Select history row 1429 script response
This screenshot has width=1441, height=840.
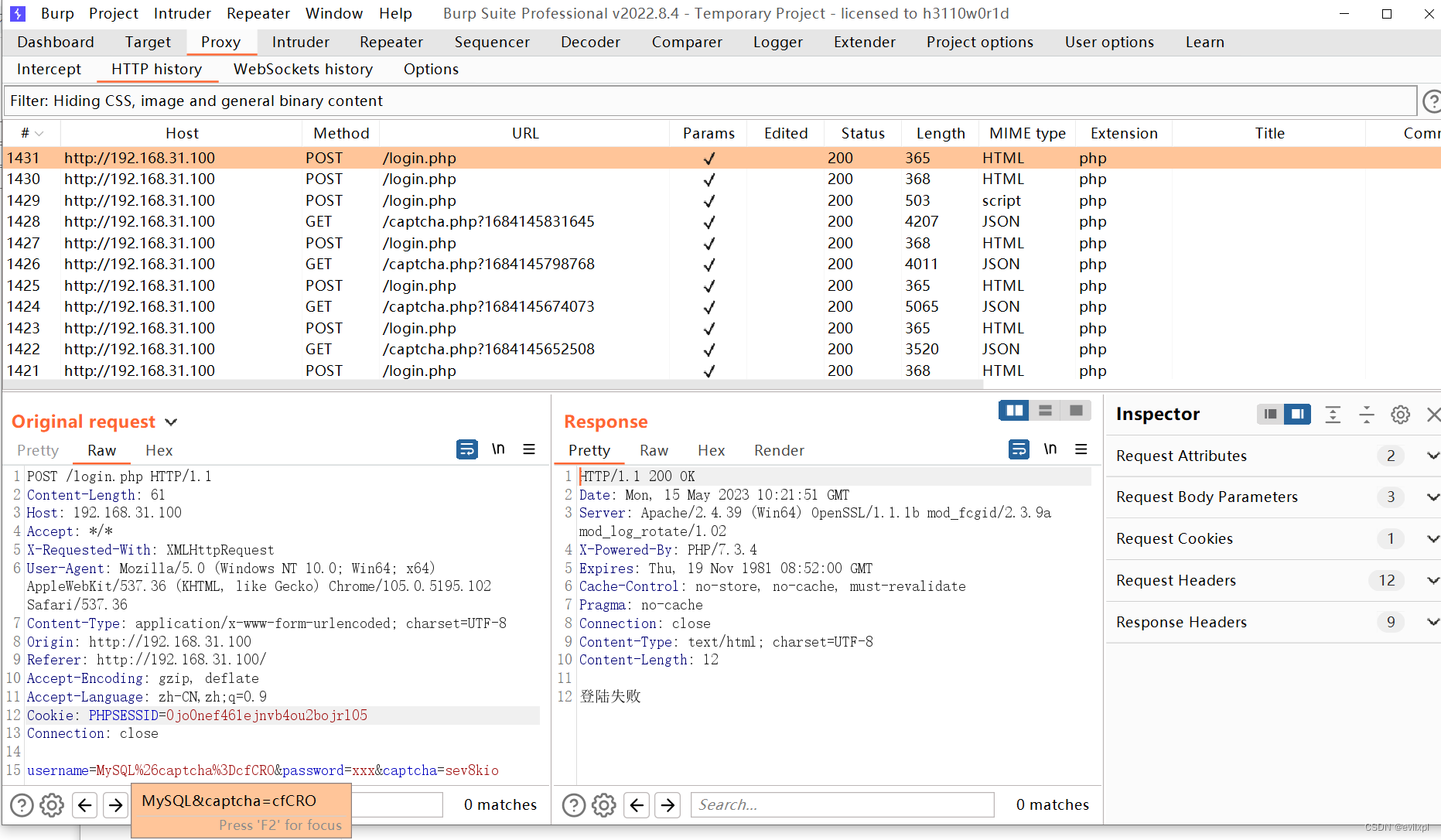[x=722, y=200]
